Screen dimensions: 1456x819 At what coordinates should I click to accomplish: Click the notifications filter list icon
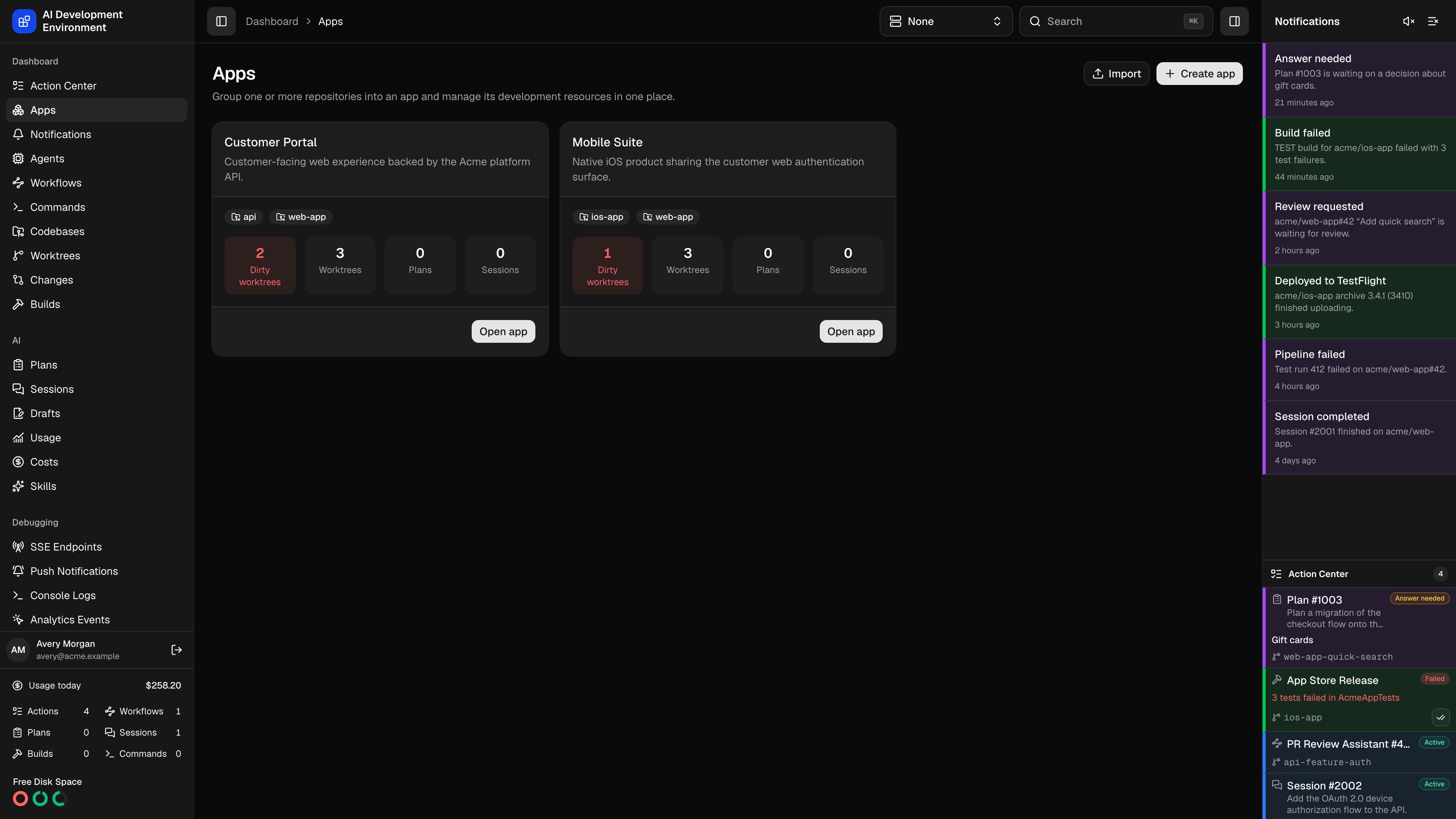click(1433, 22)
